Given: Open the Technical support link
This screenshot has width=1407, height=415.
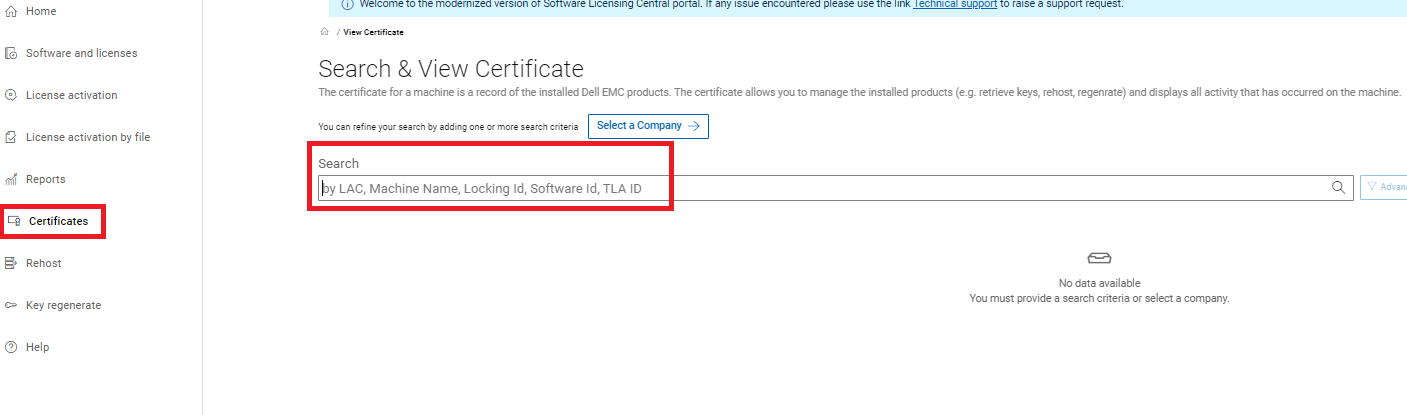Looking at the screenshot, I should pyautogui.click(x=954, y=5).
